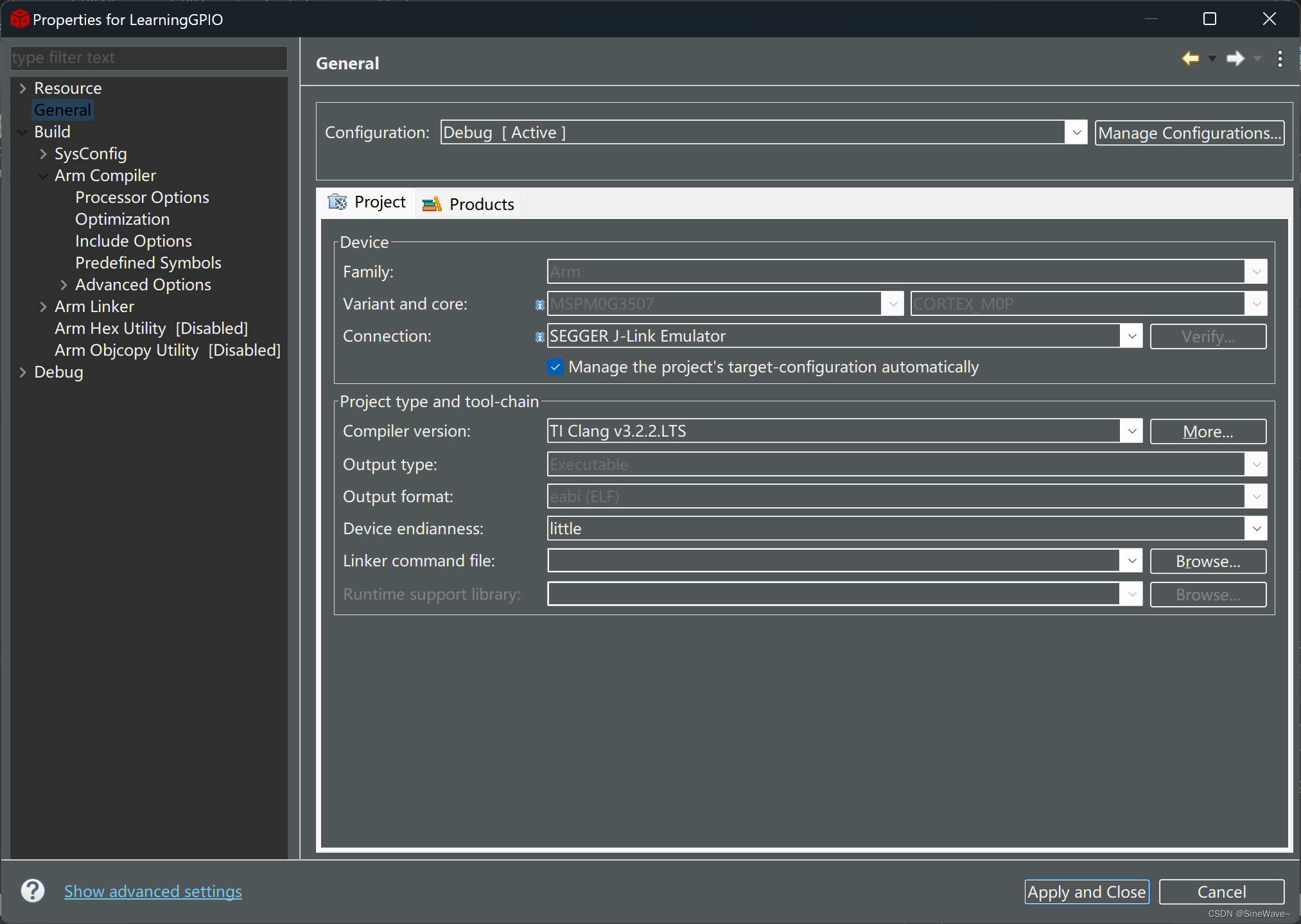The width and height of the screenshot is (1301, 924).
Task: Expand the Arm Linker tree node
Action: point(43,306)
